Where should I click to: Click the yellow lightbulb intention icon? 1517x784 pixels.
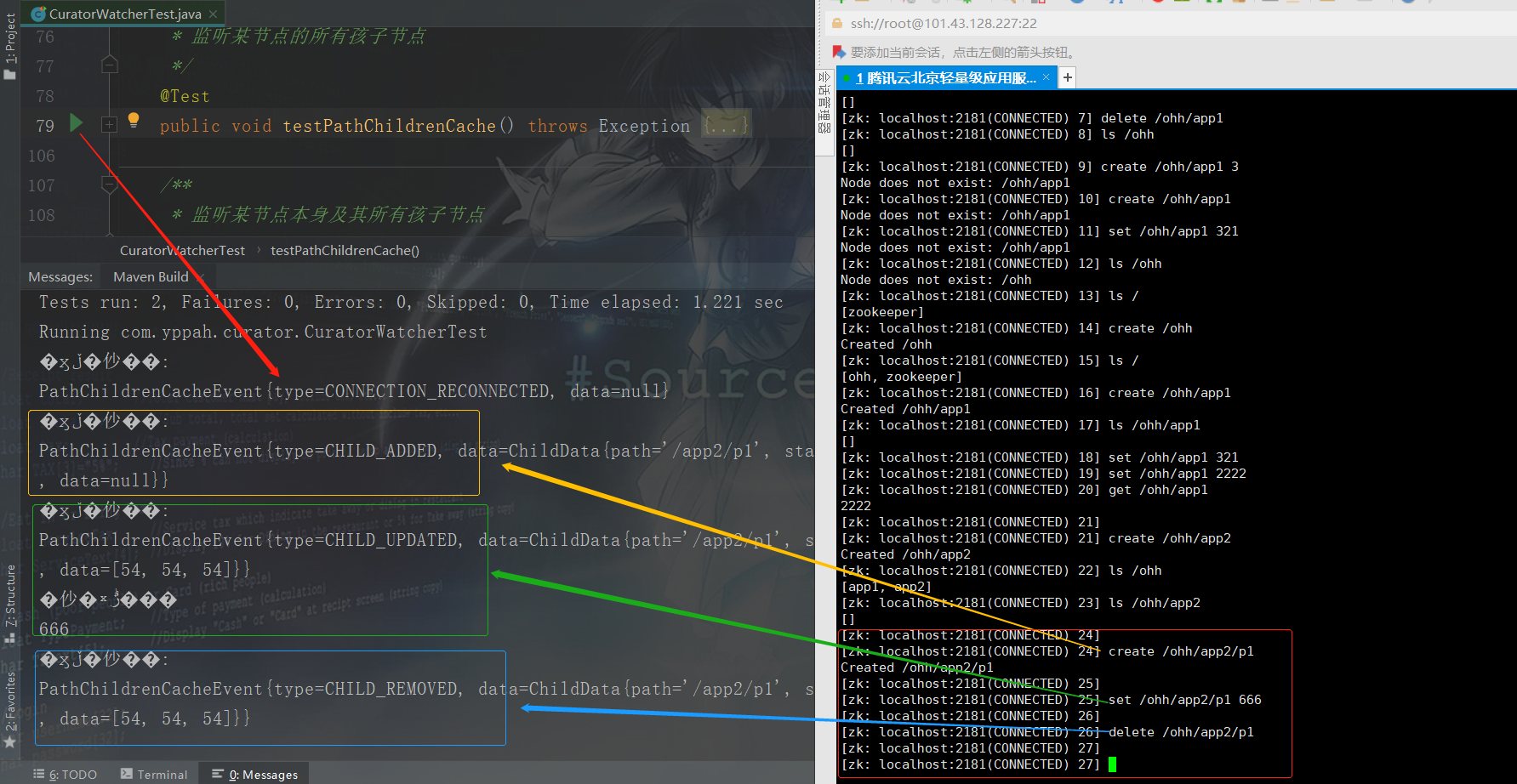pos(134,120)
